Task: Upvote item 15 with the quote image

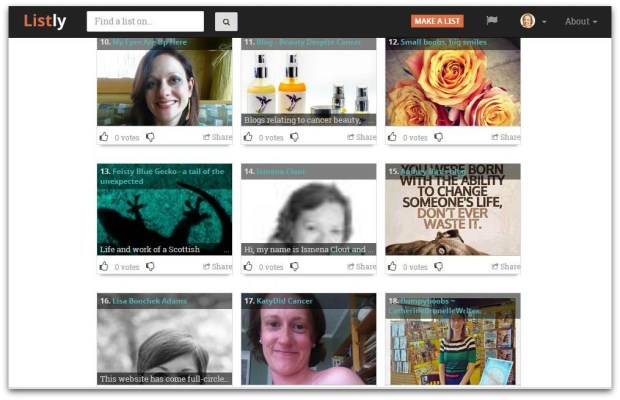Action: coord(392,266)
